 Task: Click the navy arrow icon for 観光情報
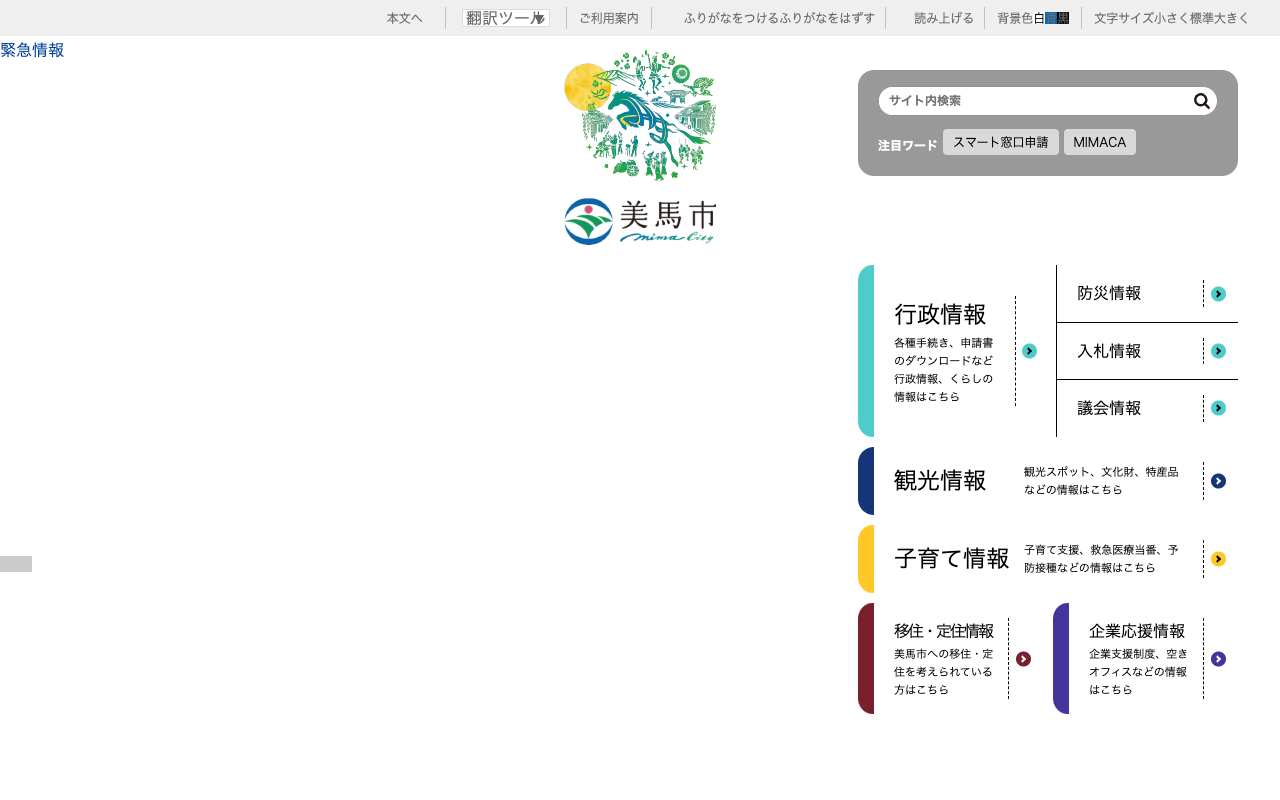tap(1218, 481)
